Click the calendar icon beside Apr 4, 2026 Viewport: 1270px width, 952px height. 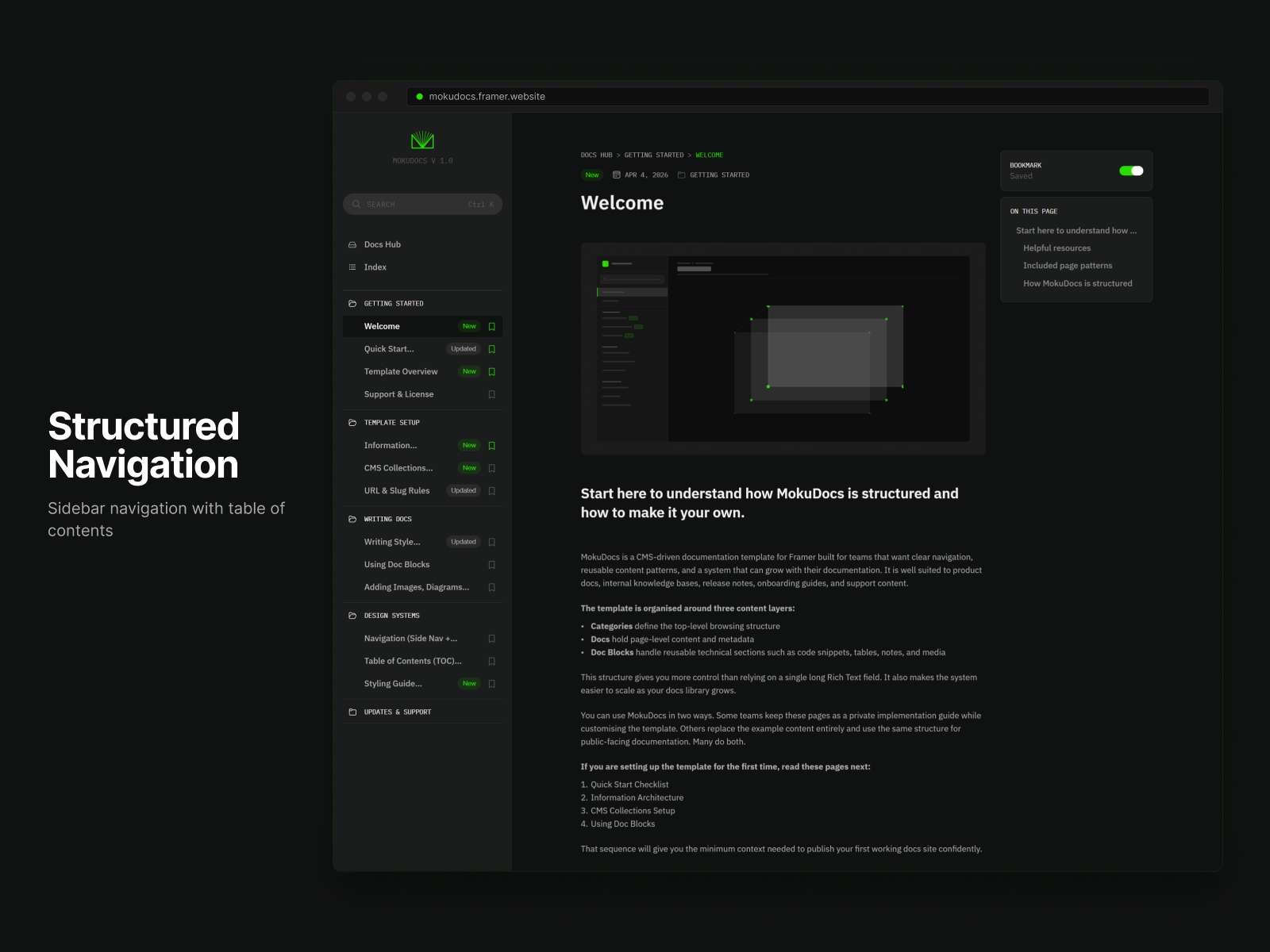tap(617, 175)
